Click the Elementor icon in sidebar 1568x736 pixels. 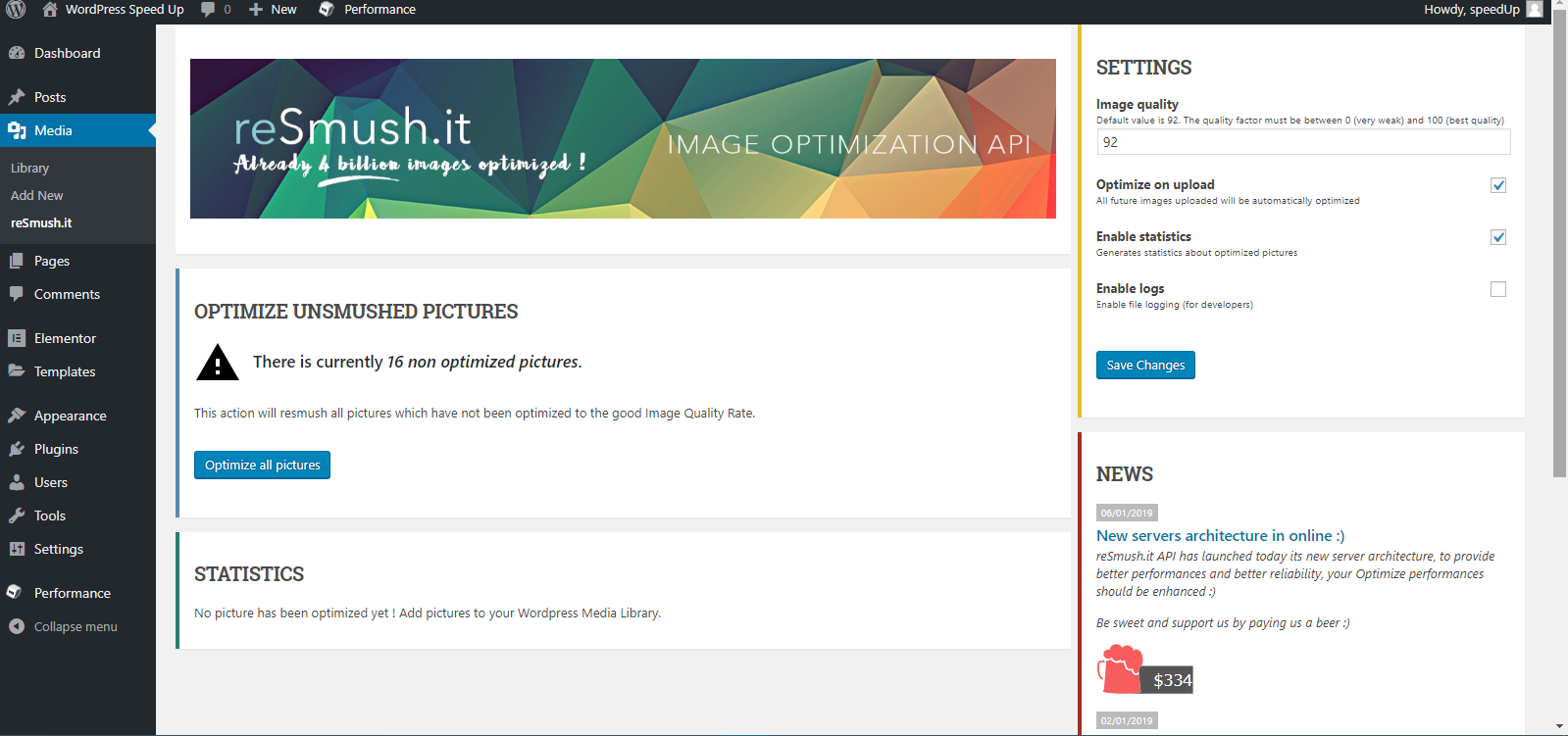(17, 338)
